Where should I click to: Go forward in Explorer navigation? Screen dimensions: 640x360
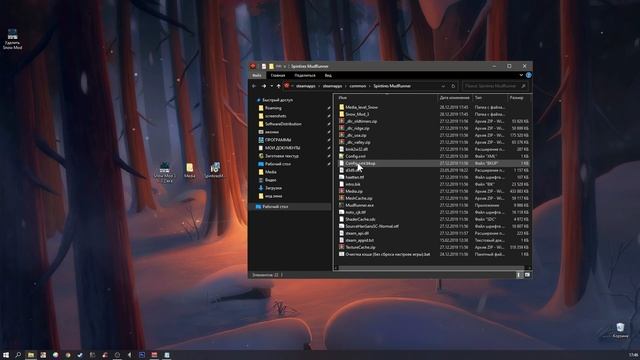(264, 86)
